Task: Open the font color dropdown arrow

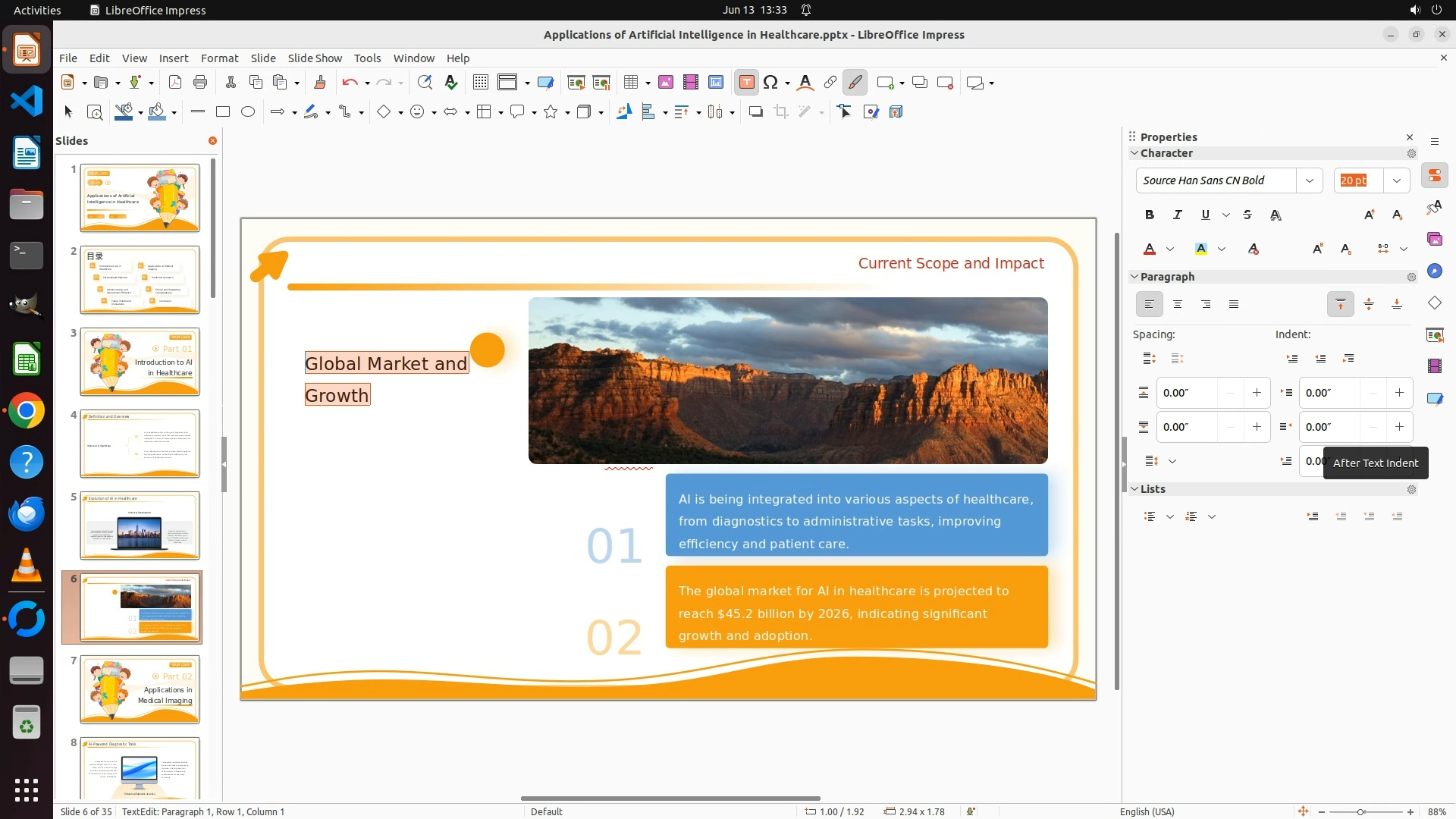Action: 1170,249
